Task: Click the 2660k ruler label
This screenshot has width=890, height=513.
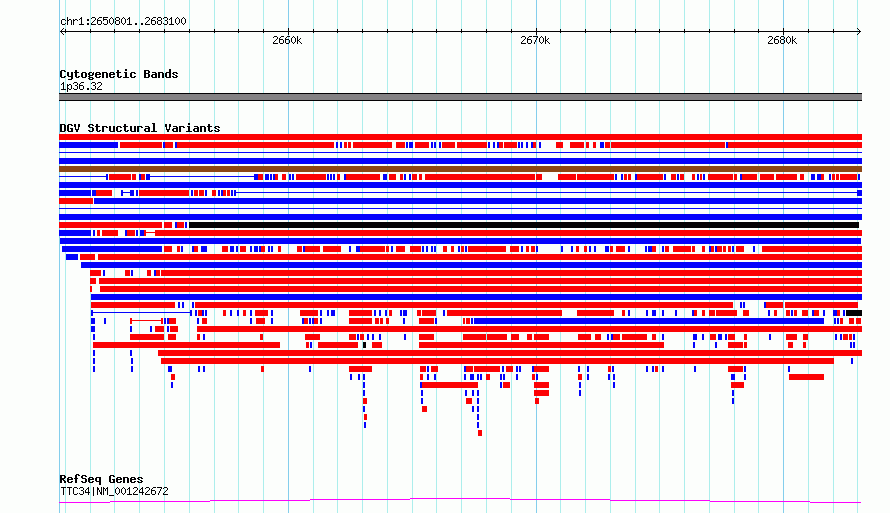Action: coord(287,40)
